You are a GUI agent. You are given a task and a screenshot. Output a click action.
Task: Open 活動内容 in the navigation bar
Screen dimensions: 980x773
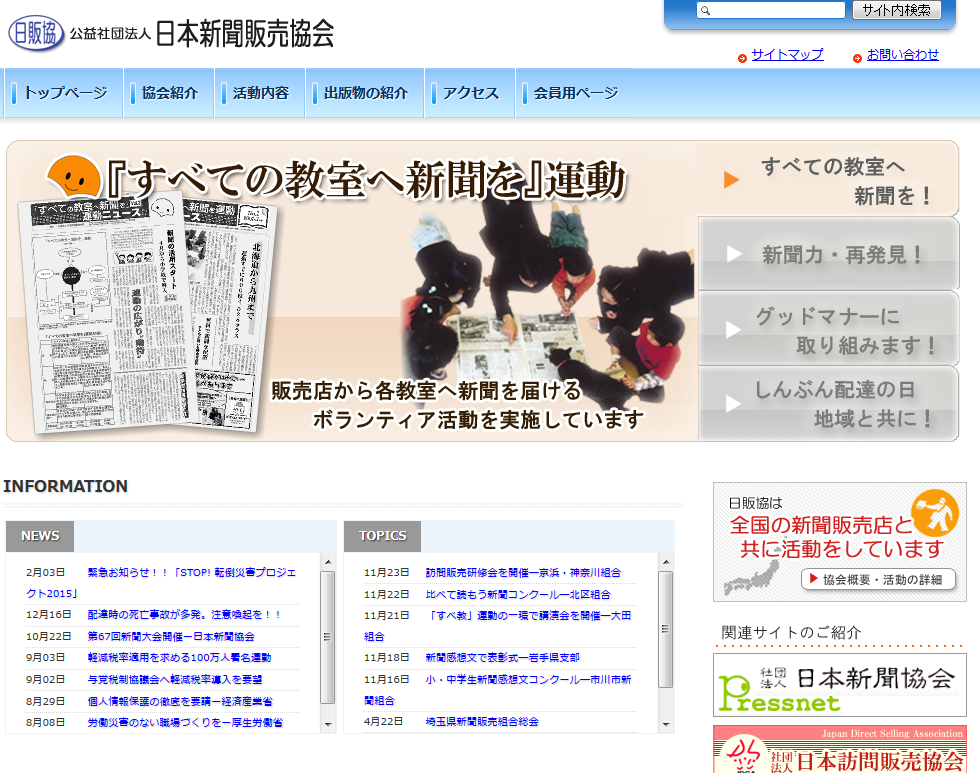pos(261,93)
